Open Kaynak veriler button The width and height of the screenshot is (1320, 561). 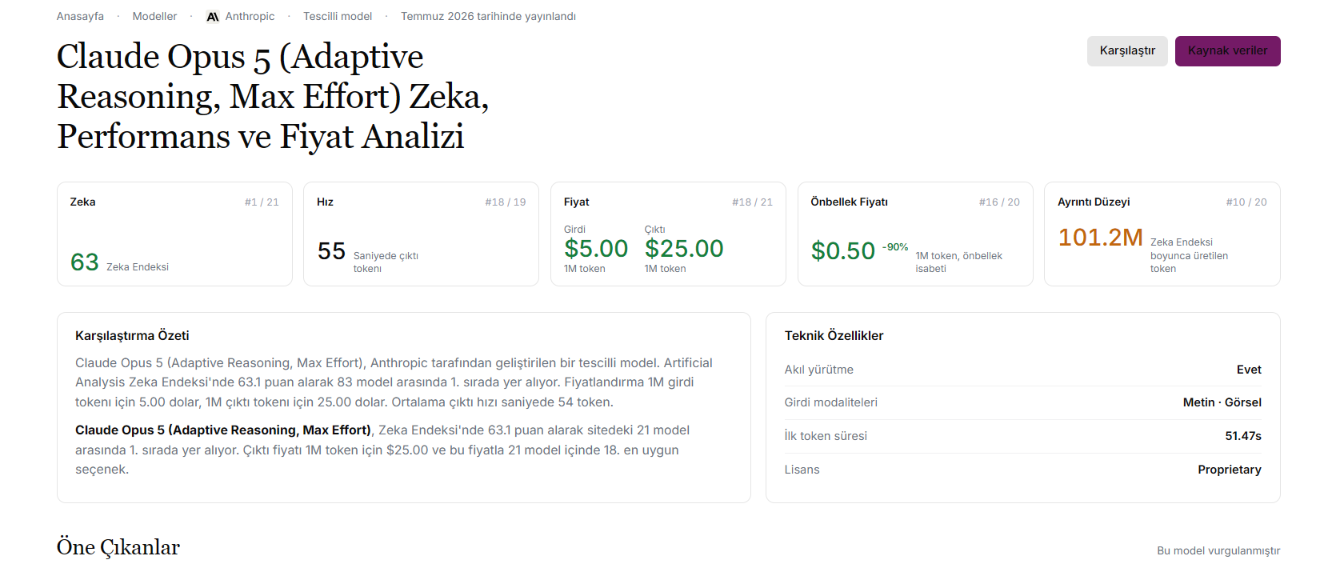(1227, 51)
